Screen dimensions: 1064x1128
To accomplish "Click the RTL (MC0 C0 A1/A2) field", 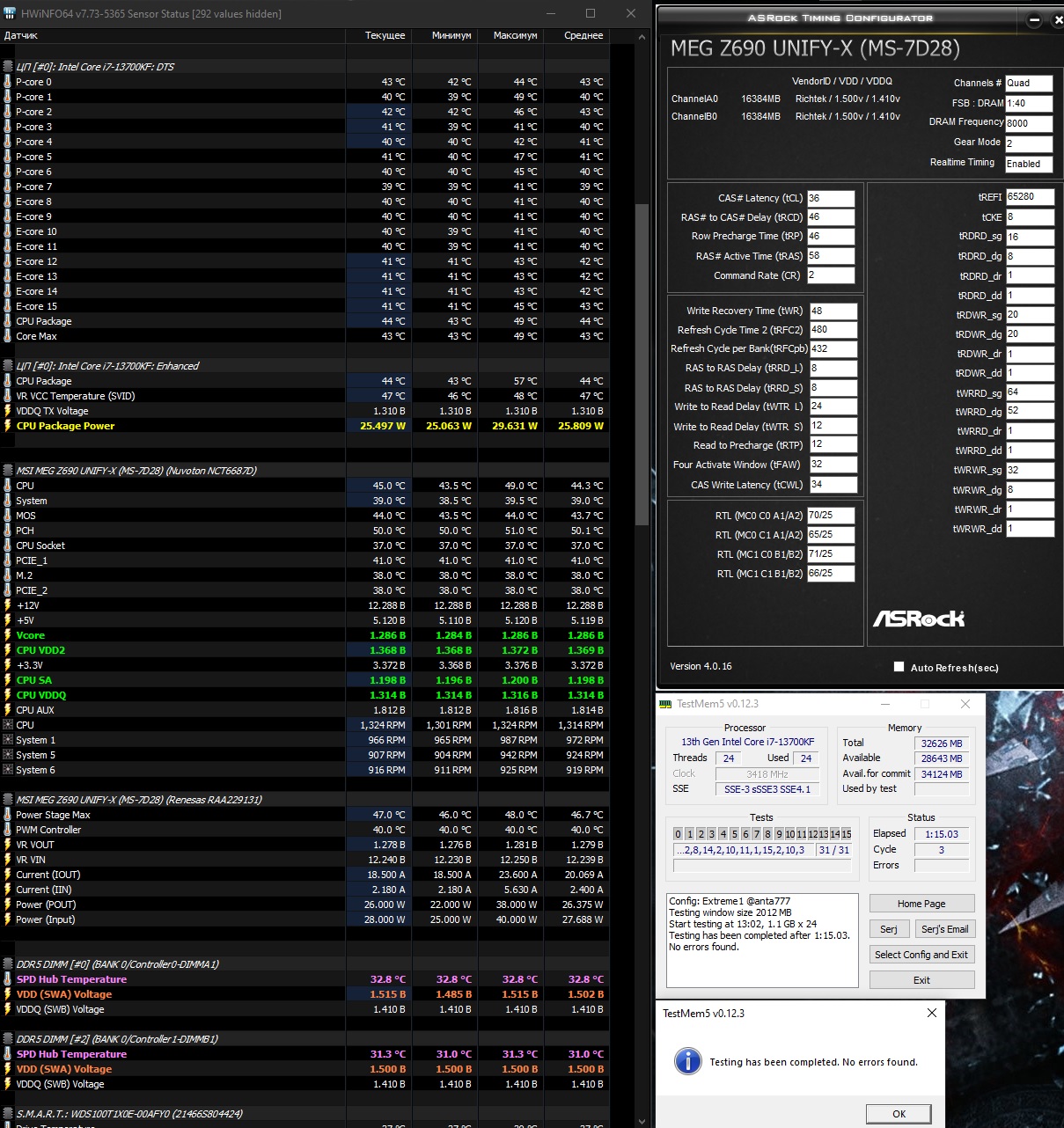I will [831, 516].
